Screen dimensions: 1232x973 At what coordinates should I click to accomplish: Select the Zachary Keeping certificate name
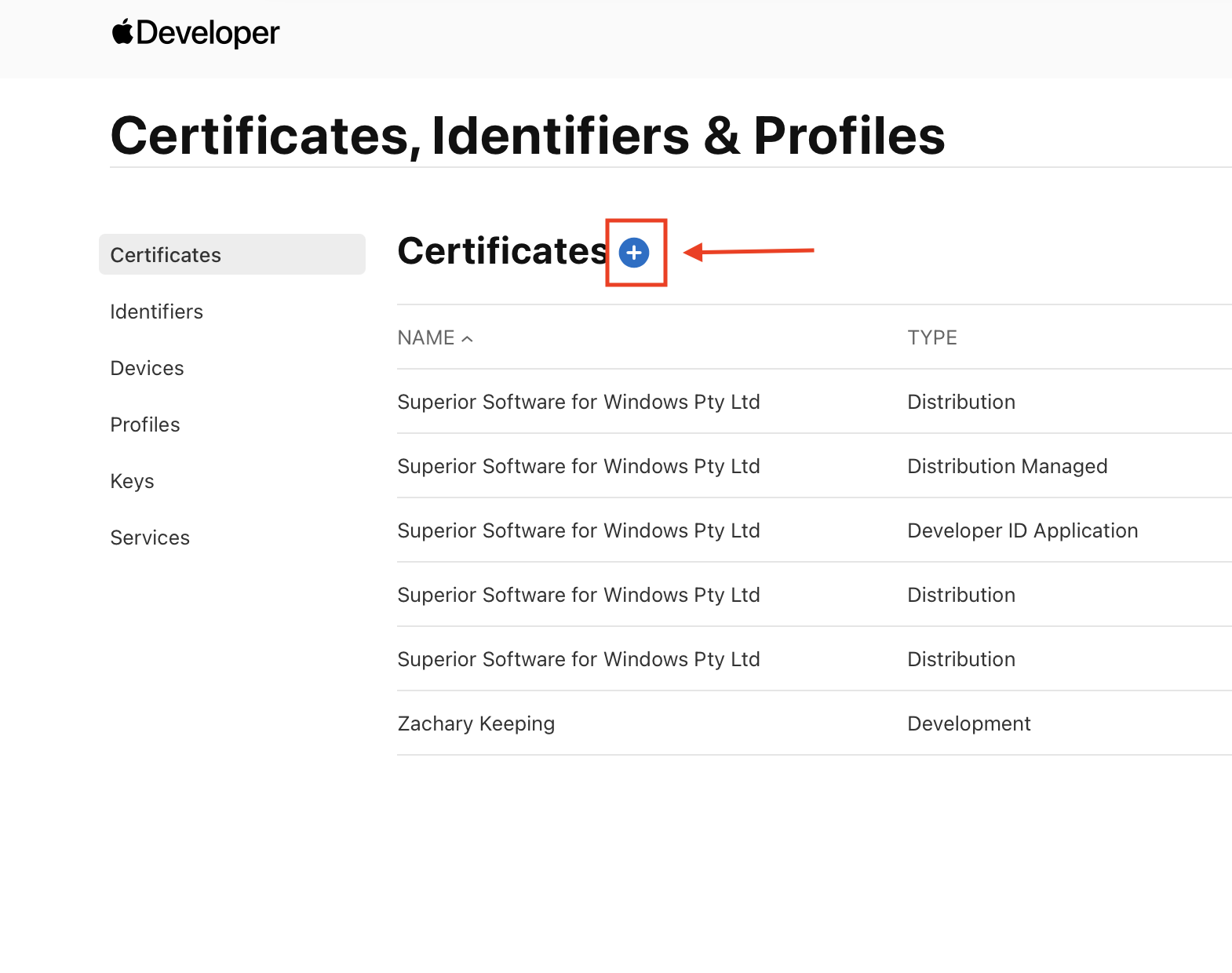(476, 723)
